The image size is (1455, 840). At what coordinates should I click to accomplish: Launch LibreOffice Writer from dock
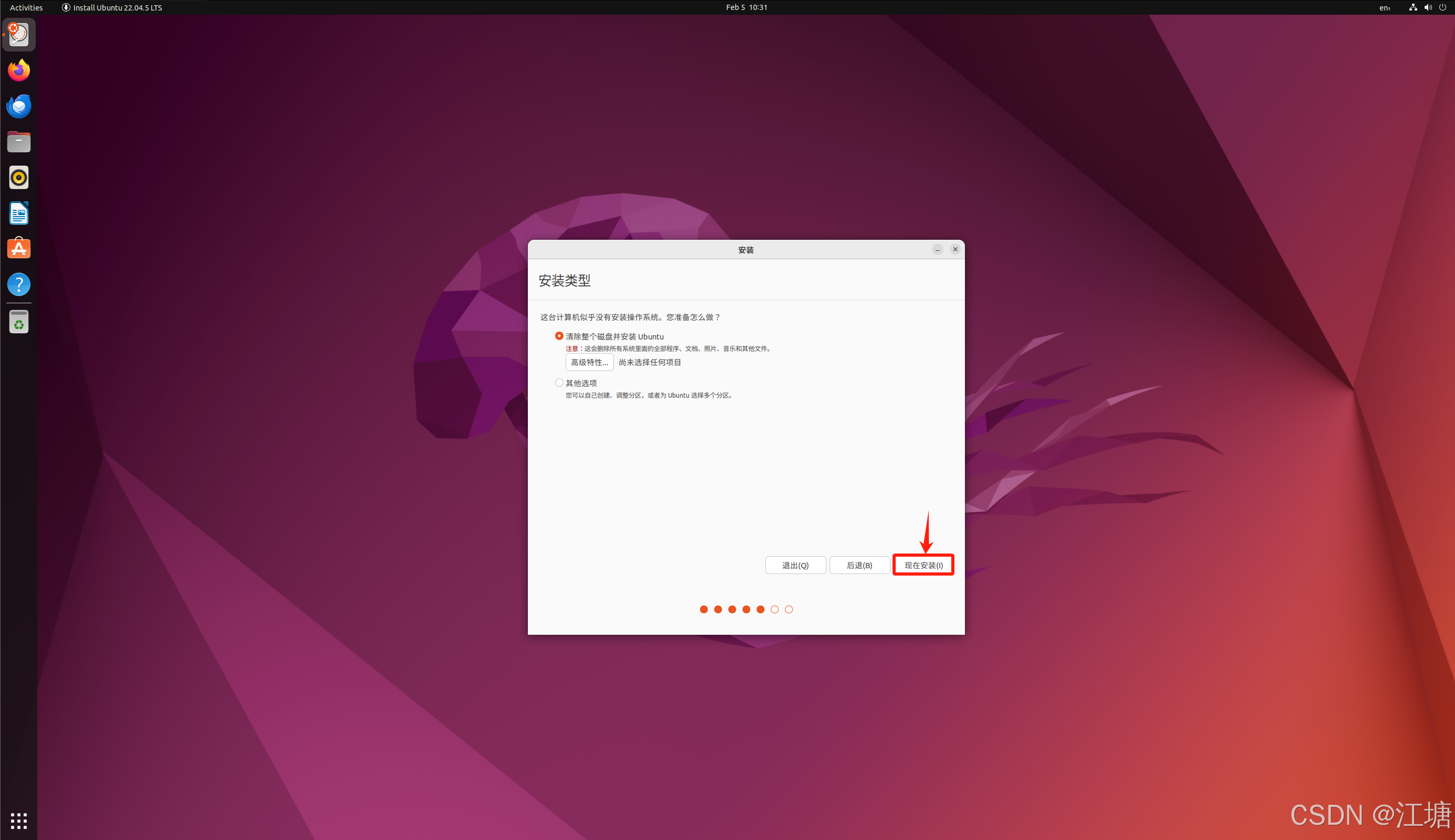18,214
